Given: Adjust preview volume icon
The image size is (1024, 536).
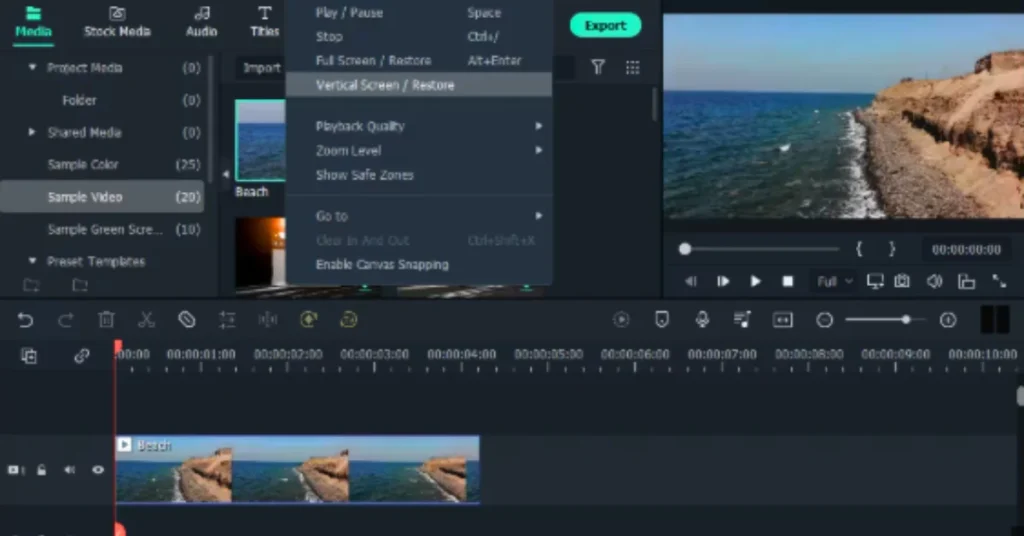Looking at the screenshot, I should coord(935,281).
